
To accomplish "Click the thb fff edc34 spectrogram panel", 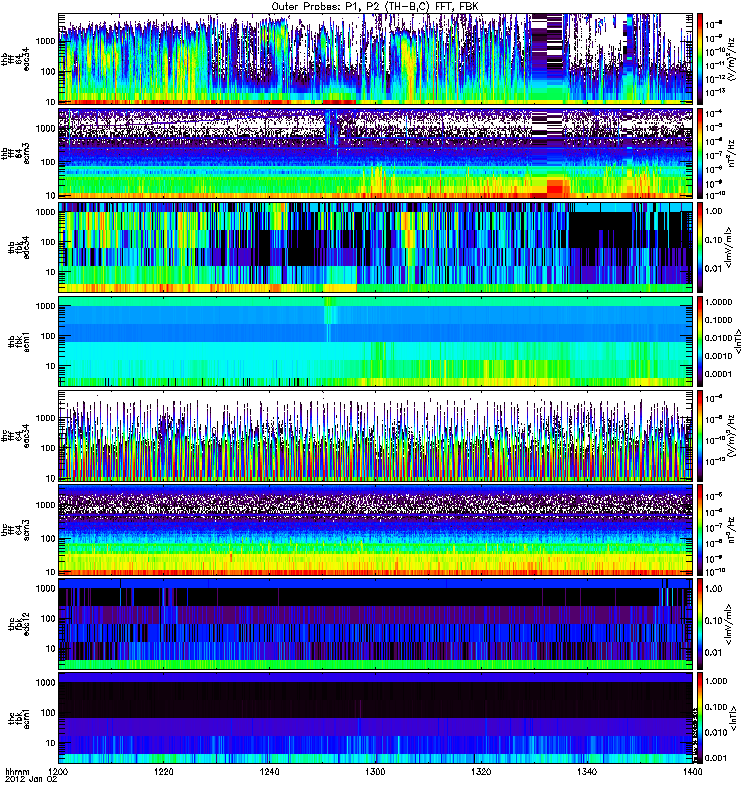I will click(x=375, y=59).
